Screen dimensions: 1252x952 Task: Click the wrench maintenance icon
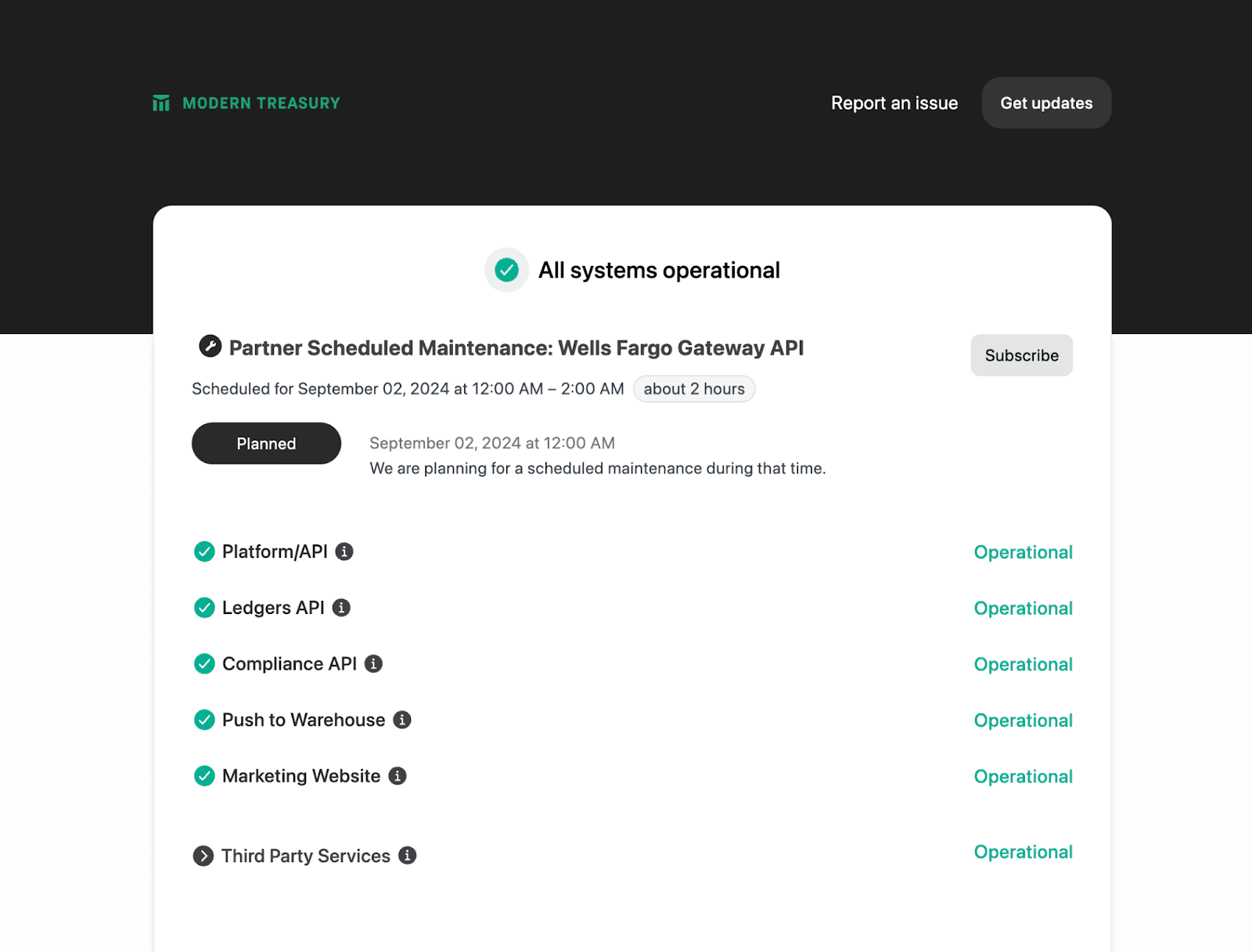[x=208, y=347]
